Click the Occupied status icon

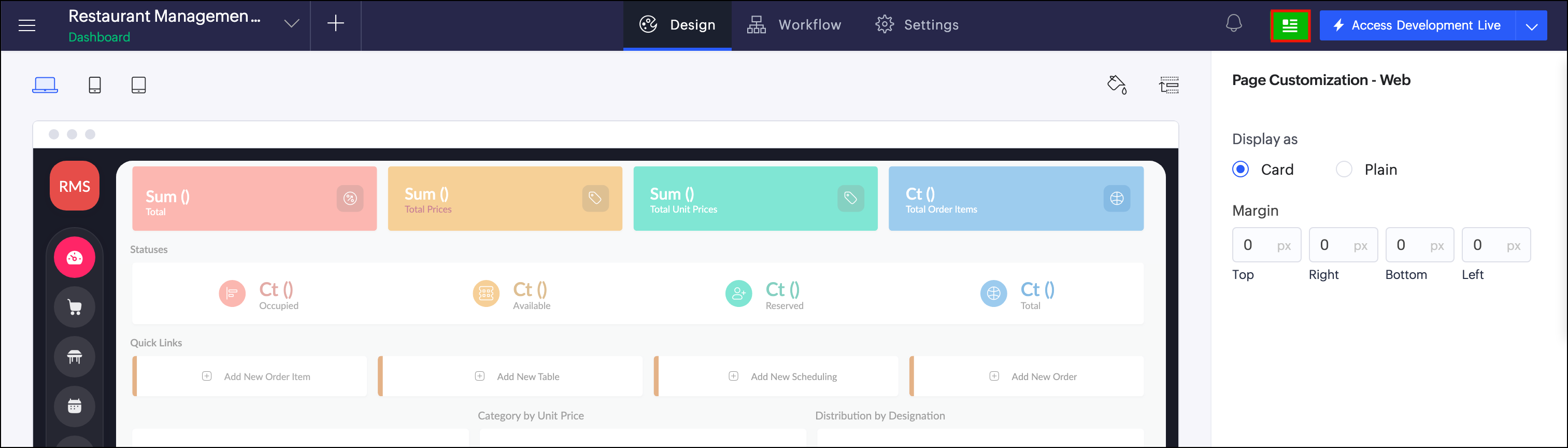click(x=232, y=293)
